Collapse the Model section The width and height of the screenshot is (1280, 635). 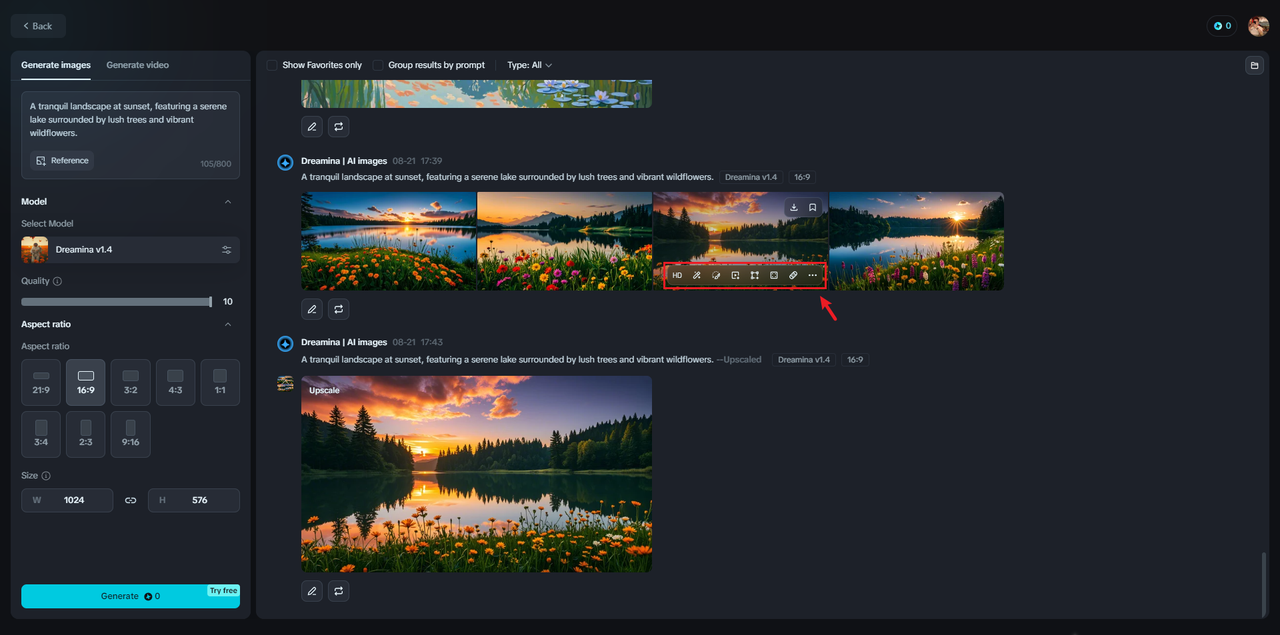click(227, 202)
